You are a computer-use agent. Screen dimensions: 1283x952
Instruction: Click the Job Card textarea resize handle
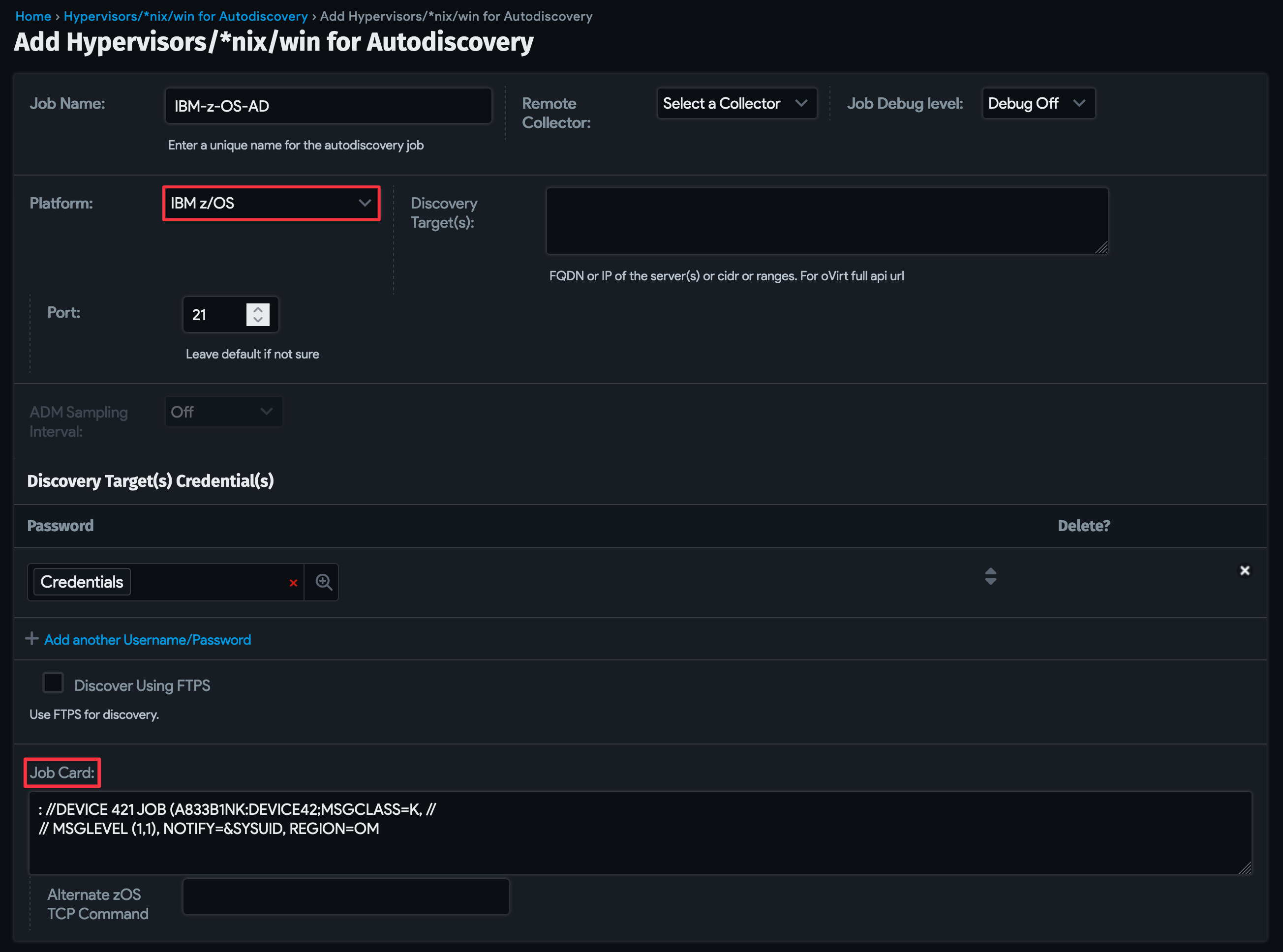click(x=1245, y=868)
